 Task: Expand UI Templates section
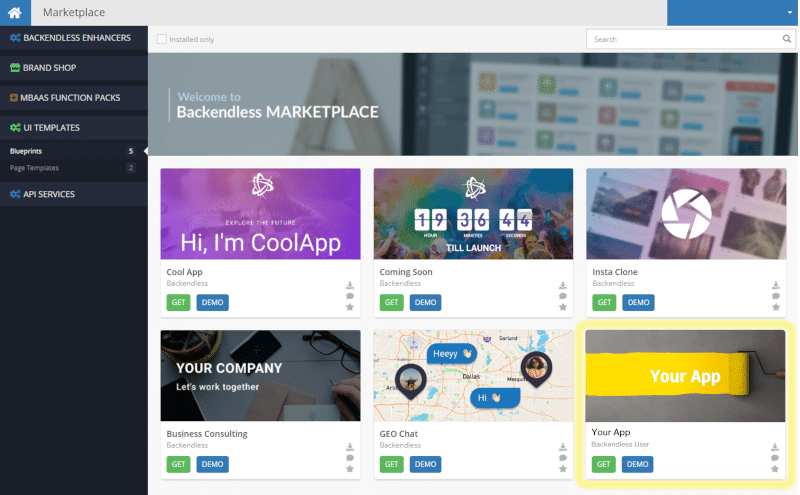[x=74, y=128]
